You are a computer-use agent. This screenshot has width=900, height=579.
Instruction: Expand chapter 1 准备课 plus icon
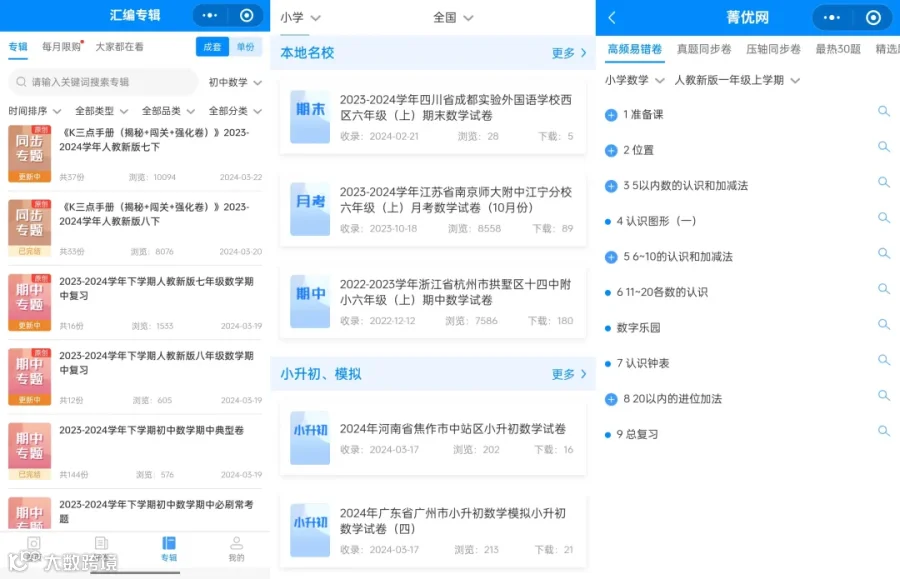(x=611, y=115)
